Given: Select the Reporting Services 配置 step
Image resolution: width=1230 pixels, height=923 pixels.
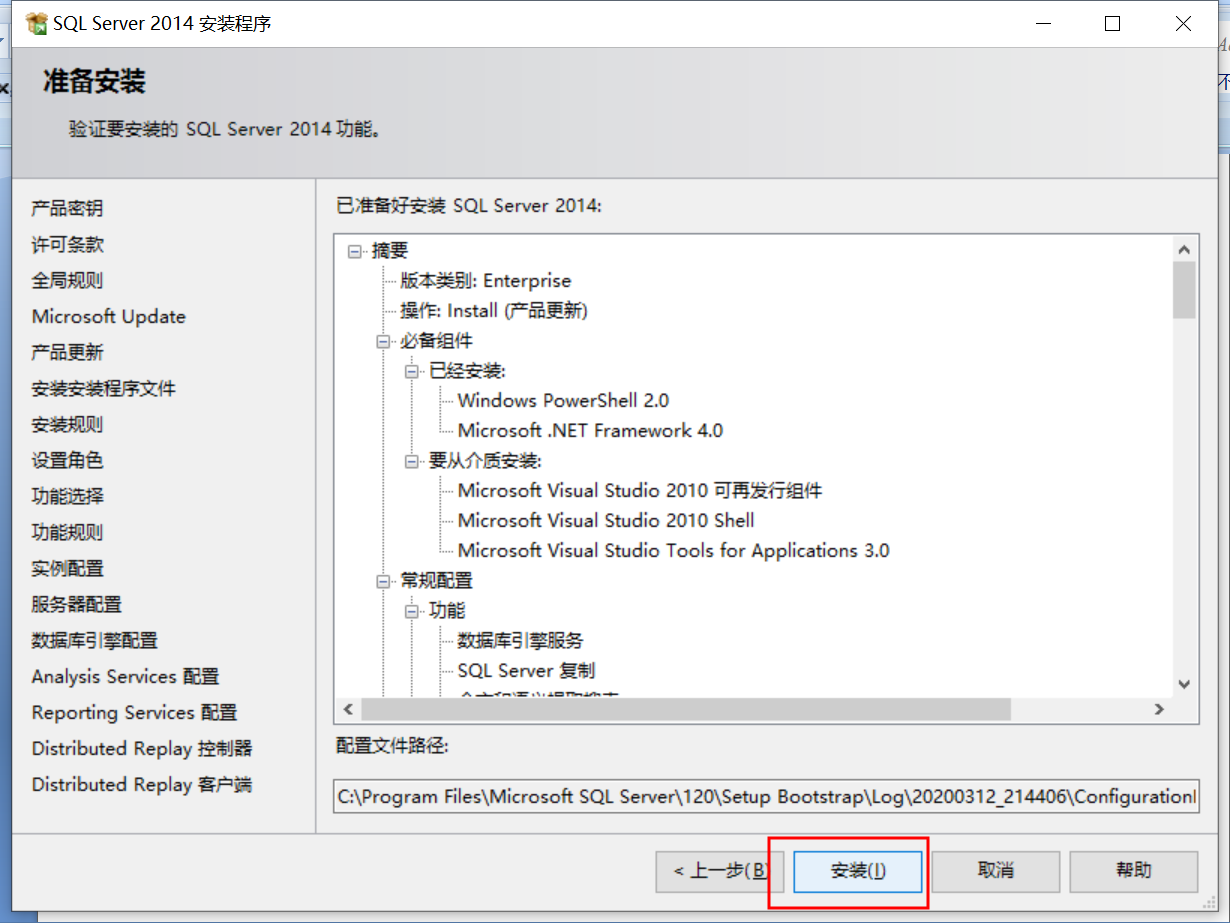Looking at the screenshot, I should pos(134,712).
